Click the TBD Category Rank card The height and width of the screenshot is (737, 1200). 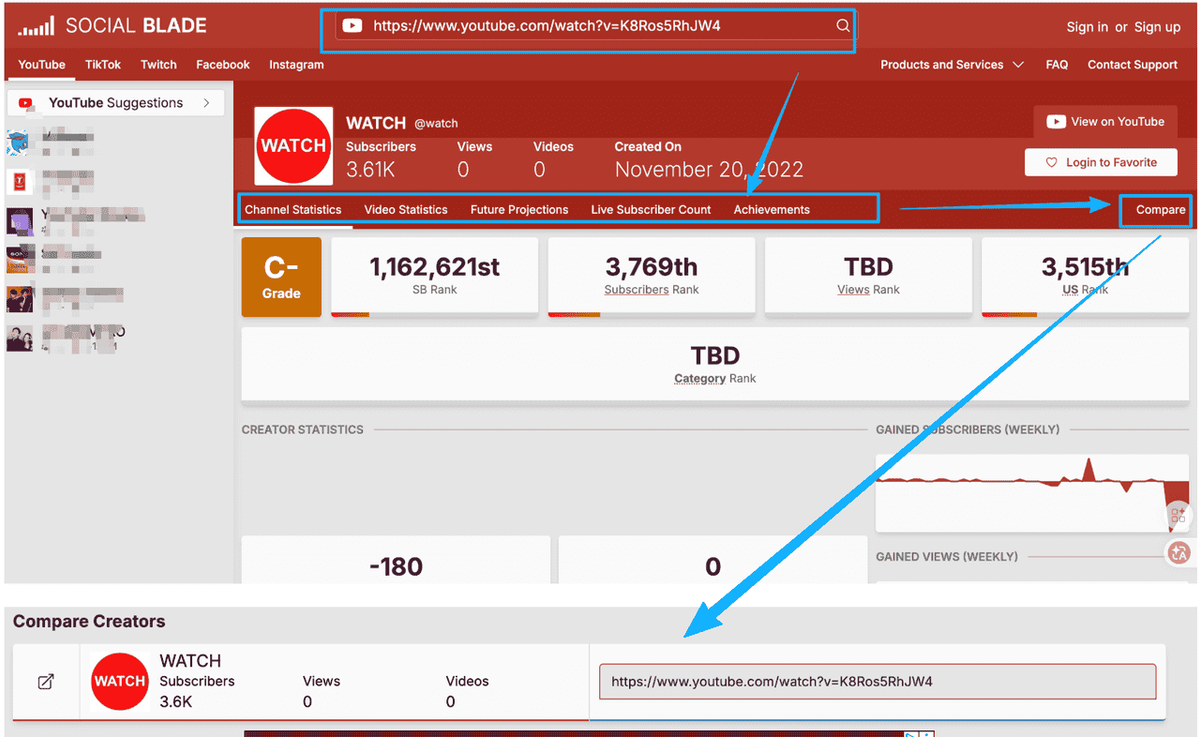[715, 364]
